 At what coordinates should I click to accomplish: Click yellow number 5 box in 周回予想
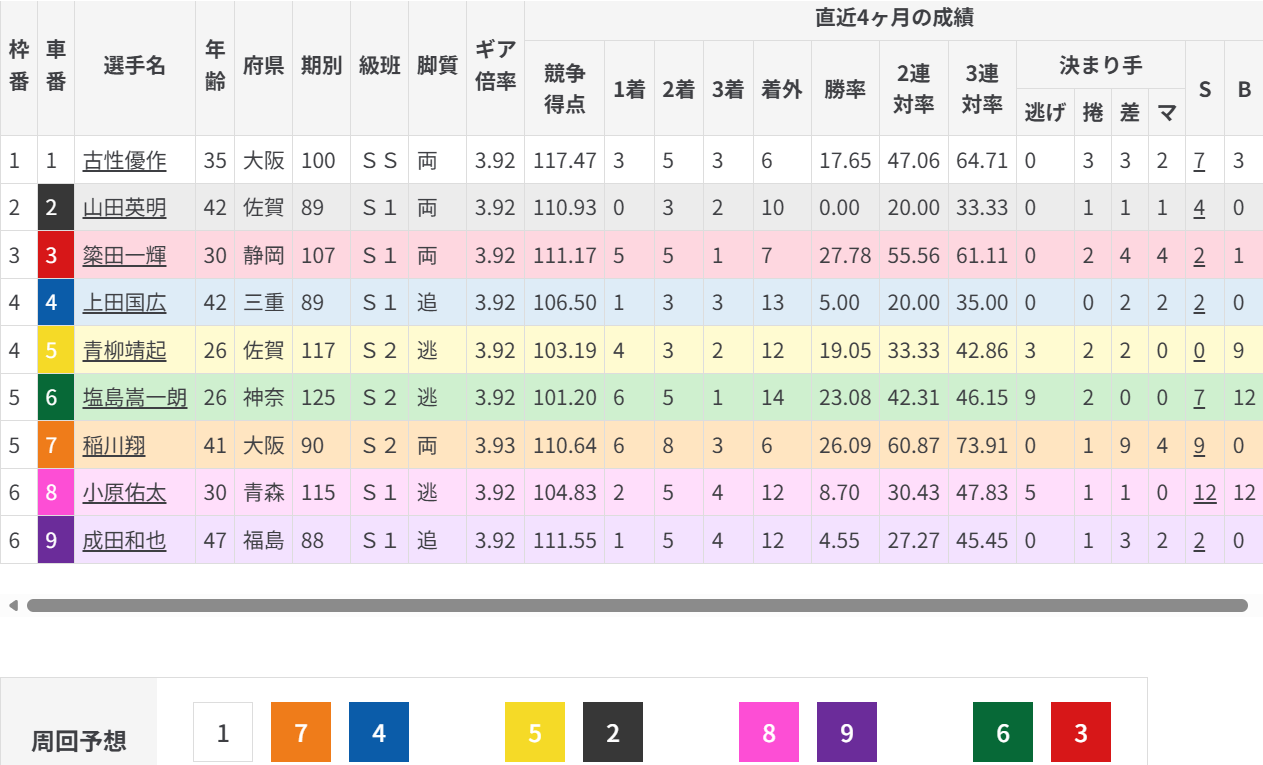(535, 733)
